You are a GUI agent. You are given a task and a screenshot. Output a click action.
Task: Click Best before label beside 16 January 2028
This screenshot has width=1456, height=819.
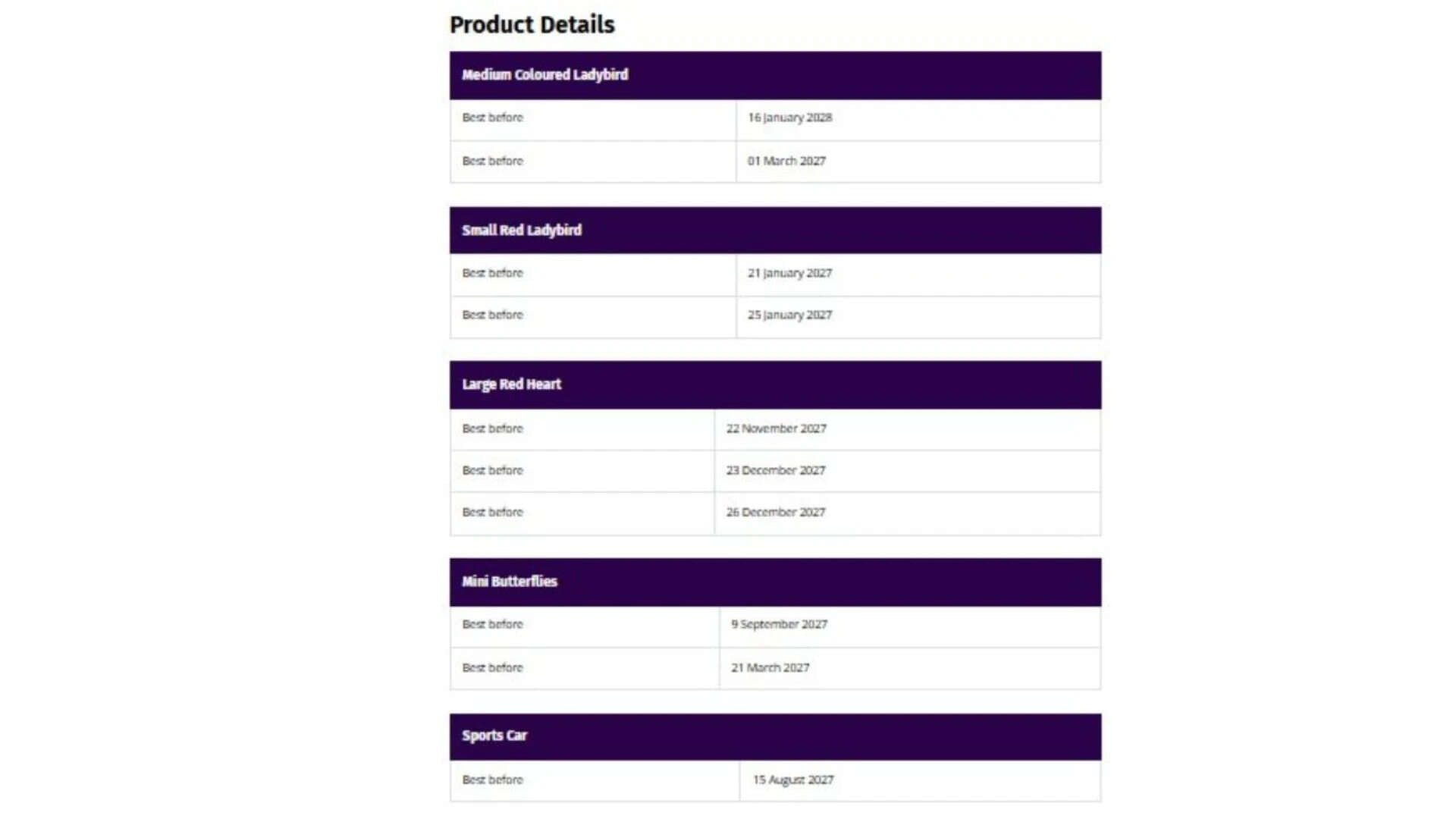(x=492, y=118)
